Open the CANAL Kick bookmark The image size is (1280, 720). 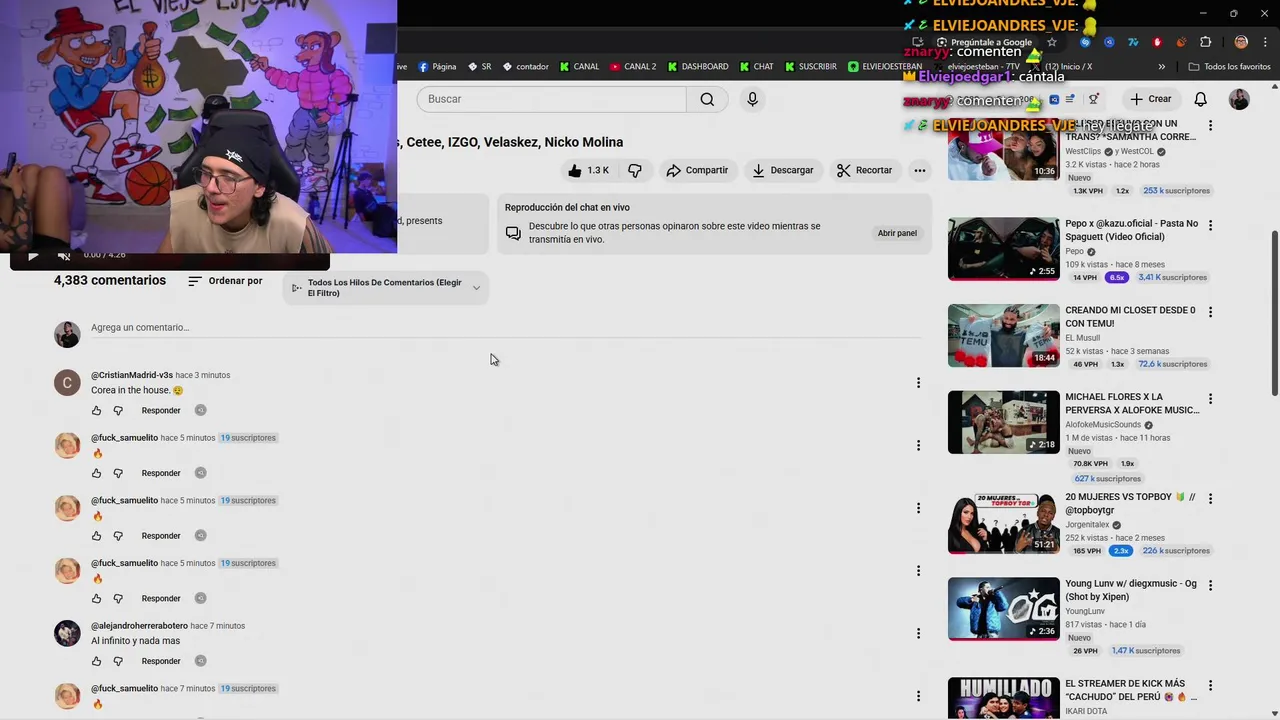(579, 67)
